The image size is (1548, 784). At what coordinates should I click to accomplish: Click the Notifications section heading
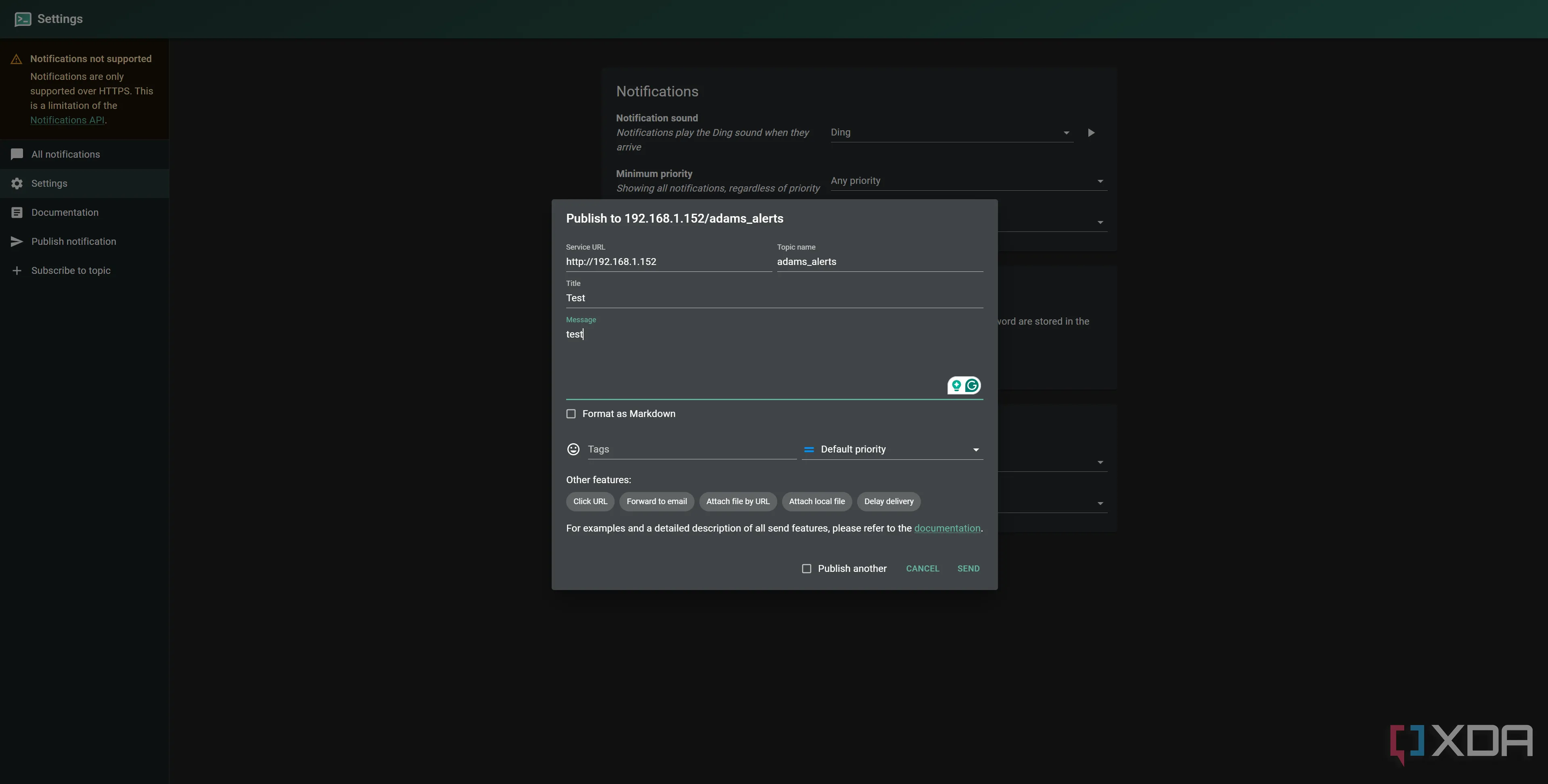point(657,92)
